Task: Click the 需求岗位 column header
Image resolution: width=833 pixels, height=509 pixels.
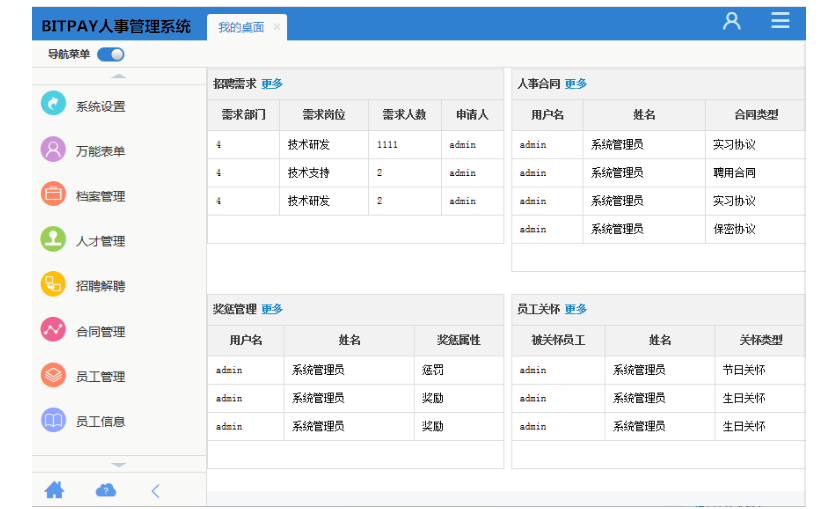Action: [x=324, y=115]
